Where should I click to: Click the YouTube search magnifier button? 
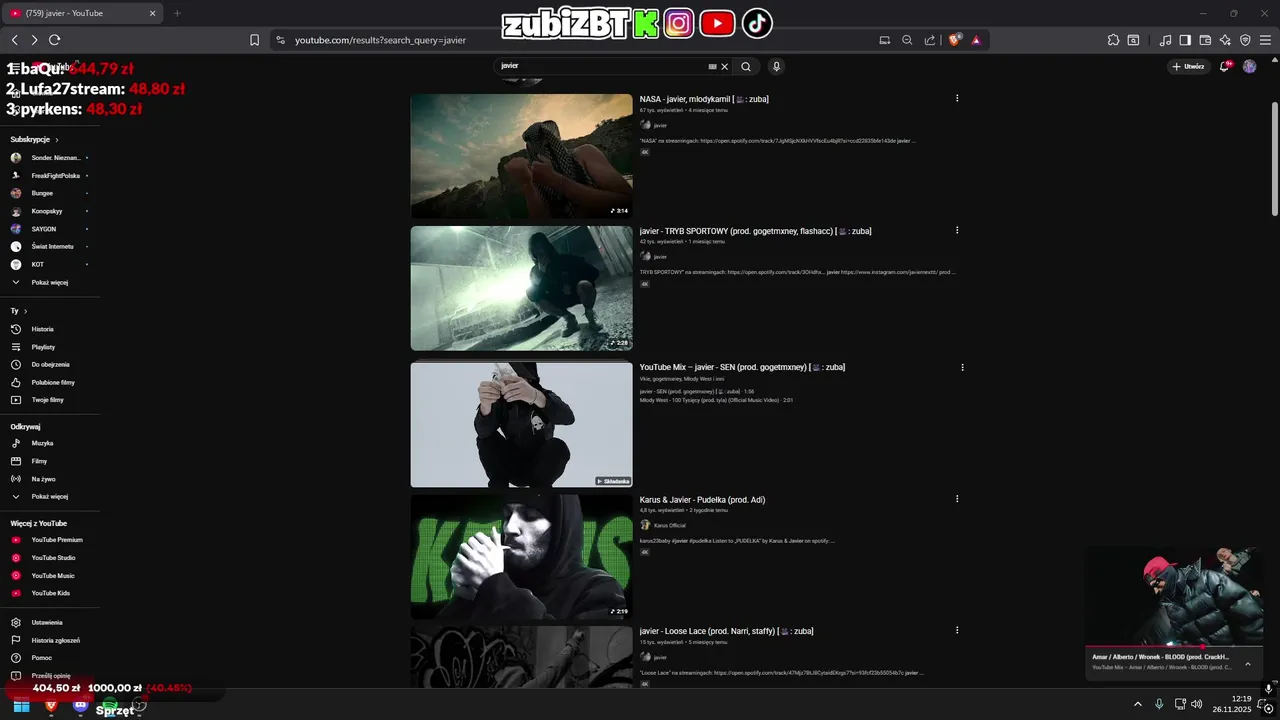click(x=745, y=66)
